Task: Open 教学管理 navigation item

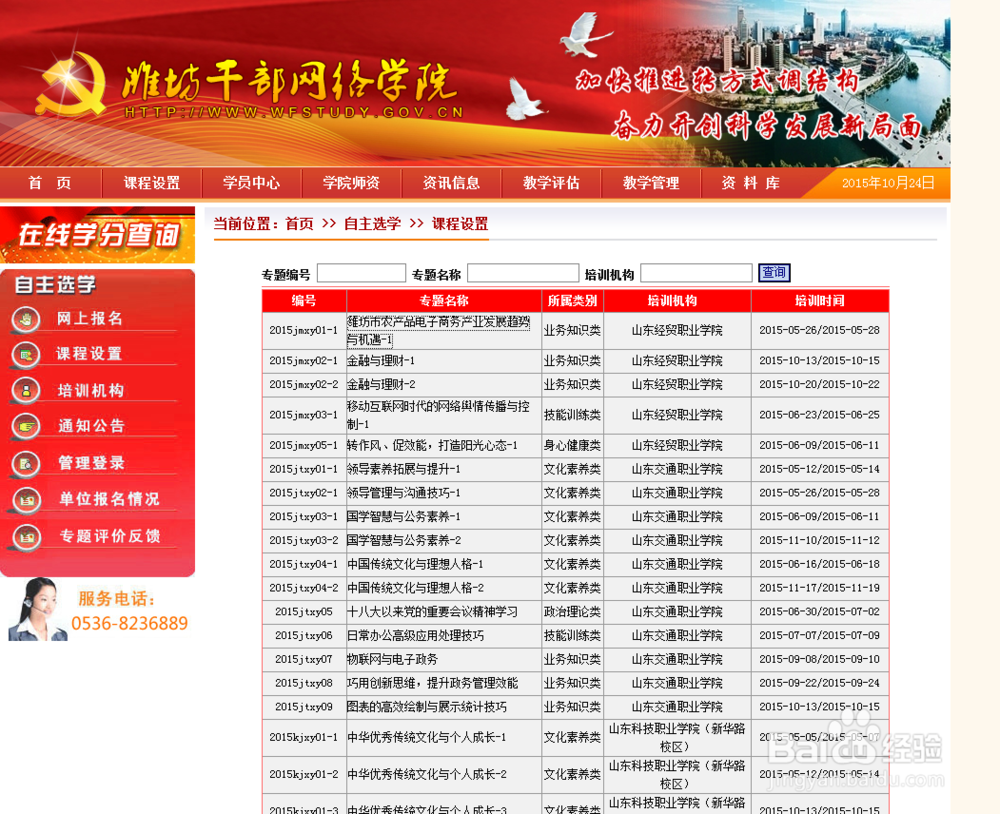Action: coord(651,183)
